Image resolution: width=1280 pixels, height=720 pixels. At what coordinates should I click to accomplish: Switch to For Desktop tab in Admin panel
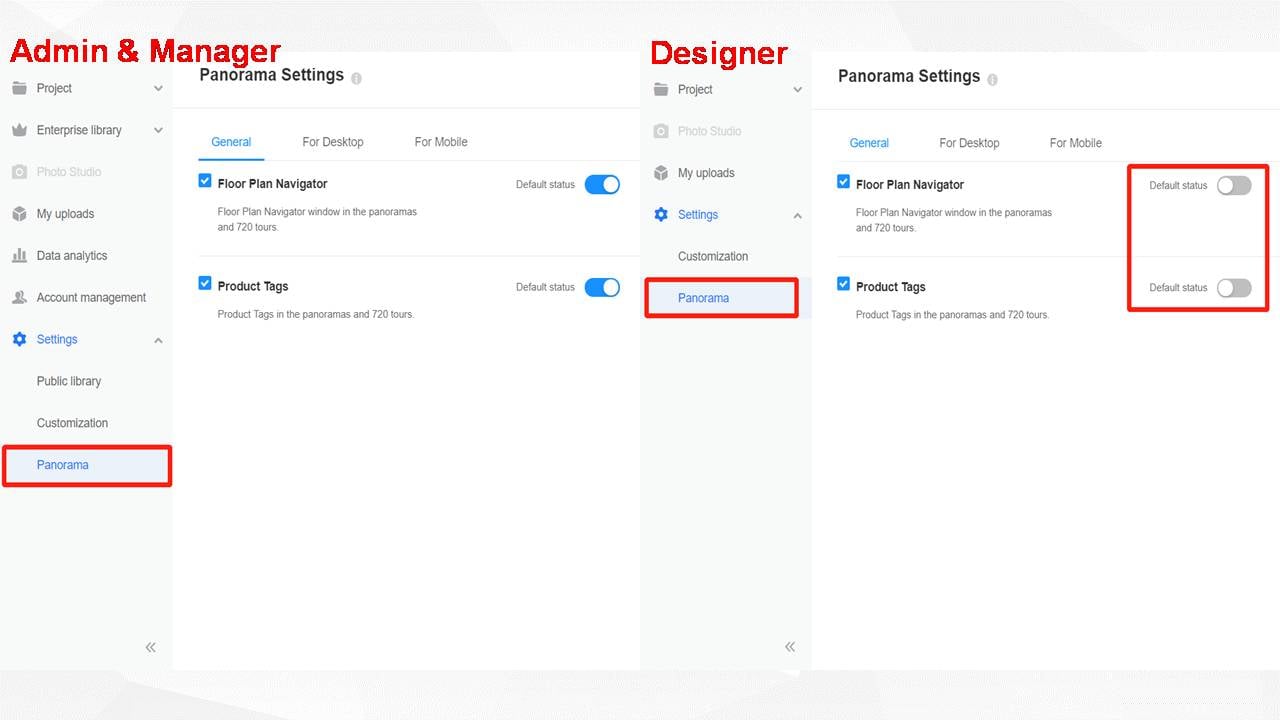pos(333,142)
